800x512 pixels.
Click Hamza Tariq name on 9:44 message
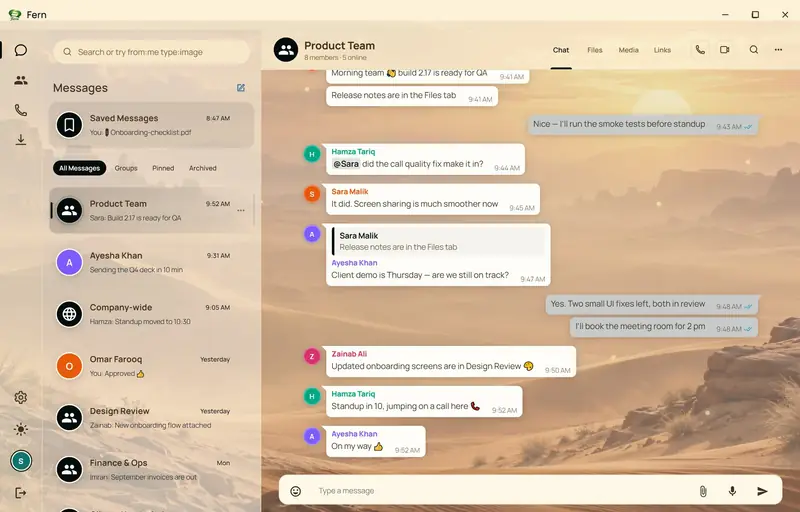click(x=353, y=151)
